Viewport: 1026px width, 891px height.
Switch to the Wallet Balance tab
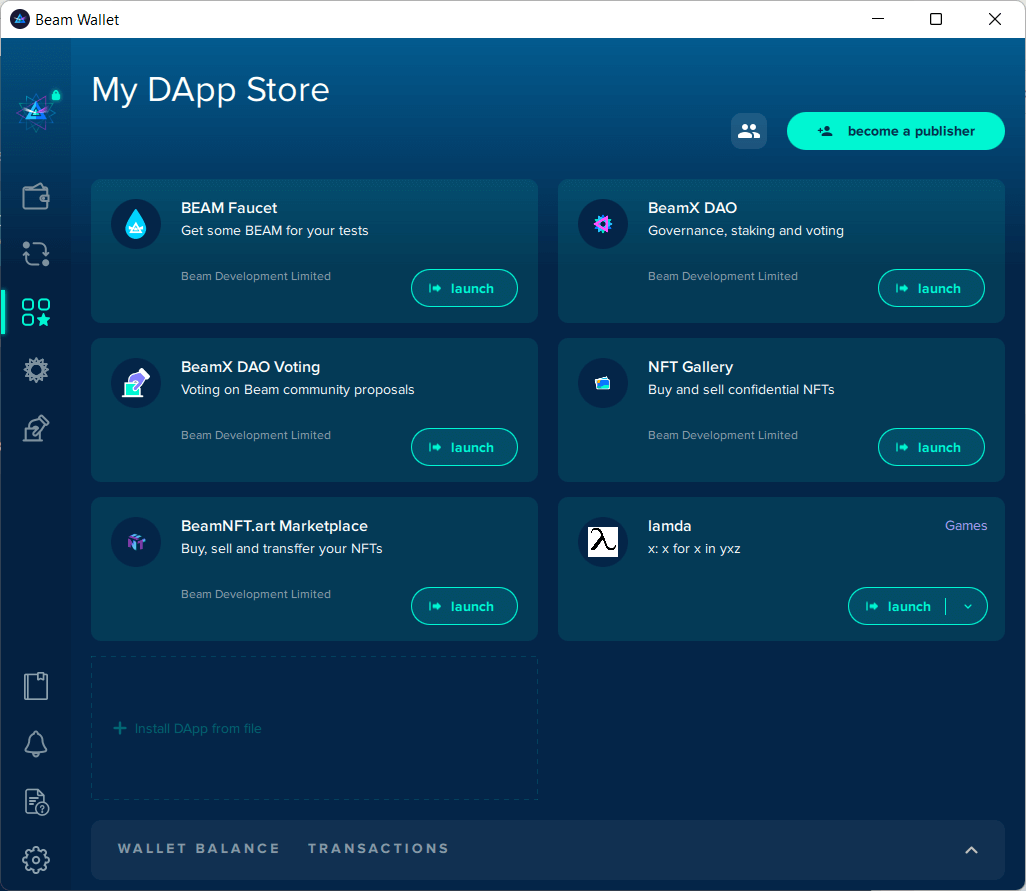tap(198, 848)
